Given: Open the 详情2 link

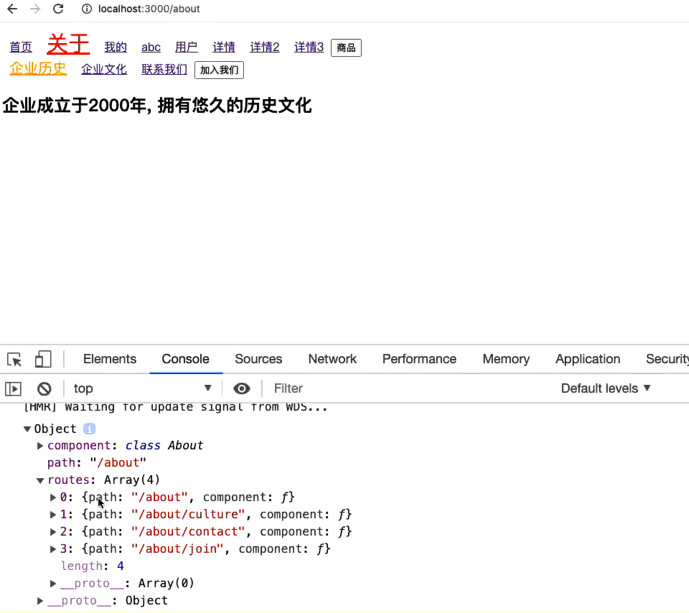Looking at the screenshot, I should [265, 47].
